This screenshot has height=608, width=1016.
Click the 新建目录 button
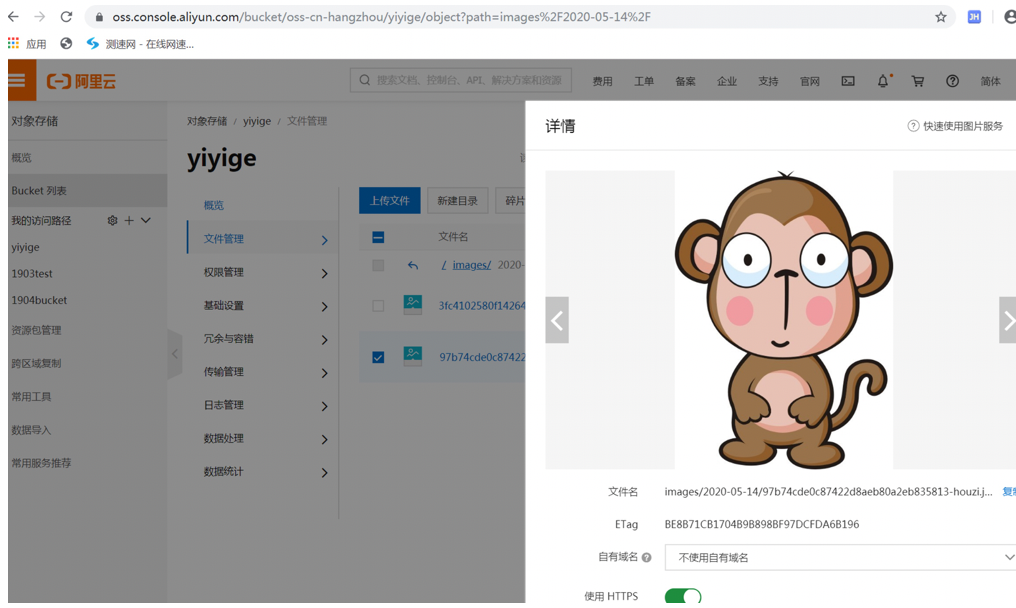coord(457,200)
